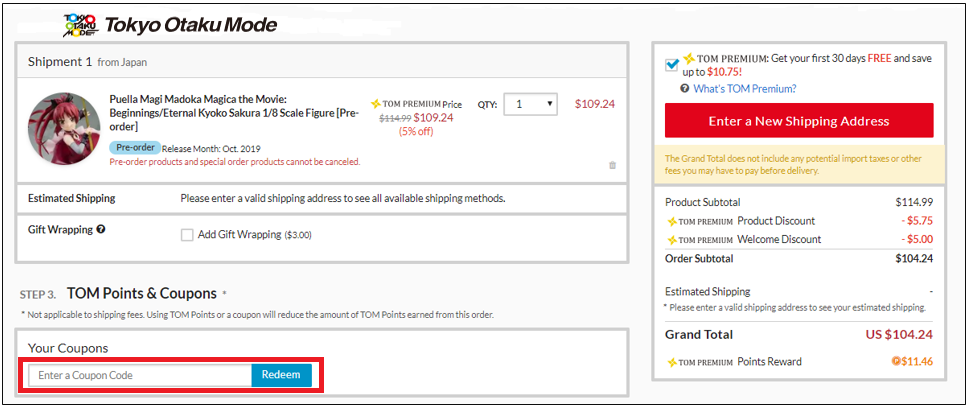Click the Welcome Discount -$5.00 amount
968x407 pixels.
pos(916,239)
